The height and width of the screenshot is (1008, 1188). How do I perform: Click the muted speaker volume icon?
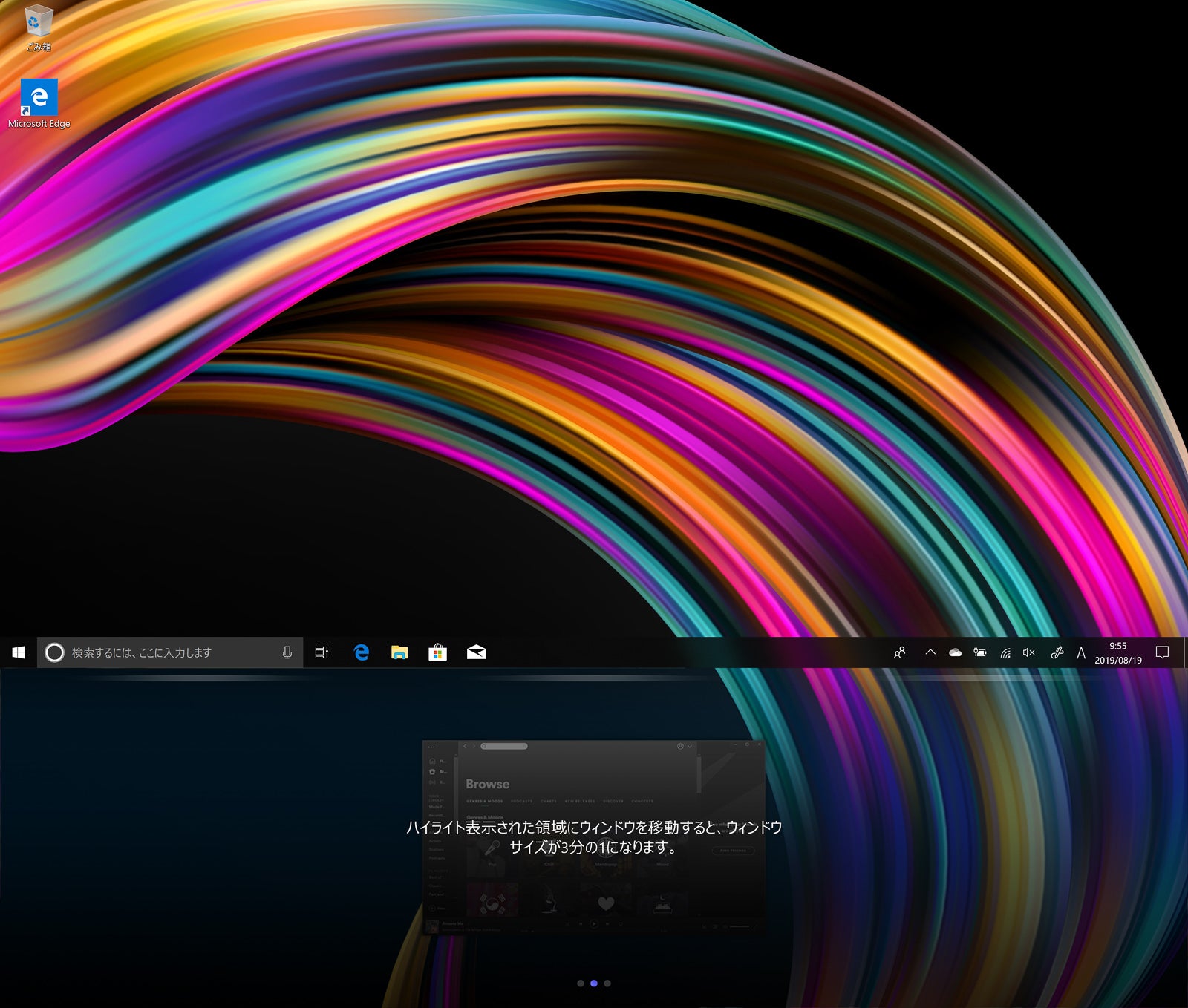(1029, 652)
